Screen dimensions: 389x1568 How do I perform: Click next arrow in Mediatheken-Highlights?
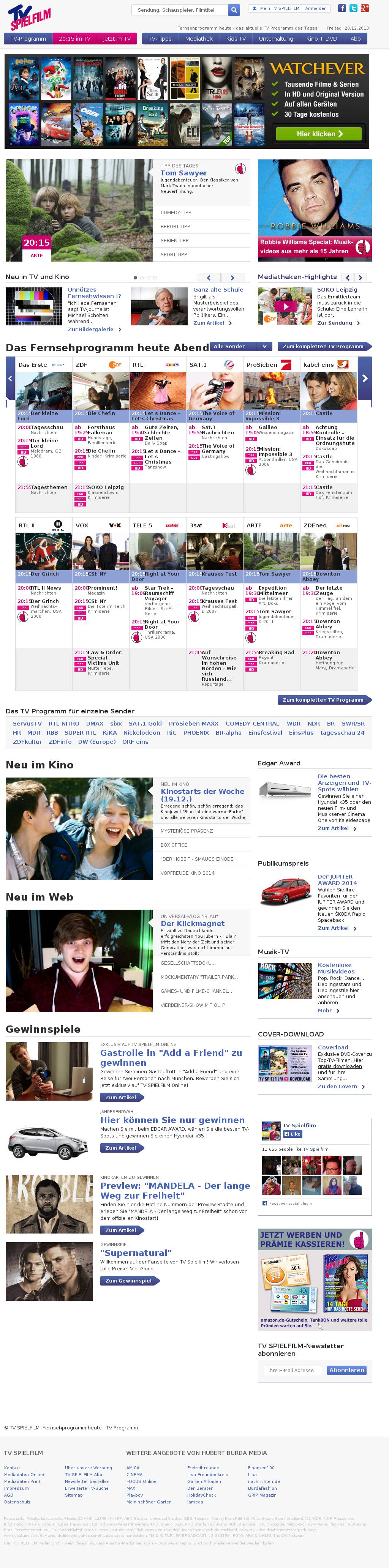click(x=361, y=278)
